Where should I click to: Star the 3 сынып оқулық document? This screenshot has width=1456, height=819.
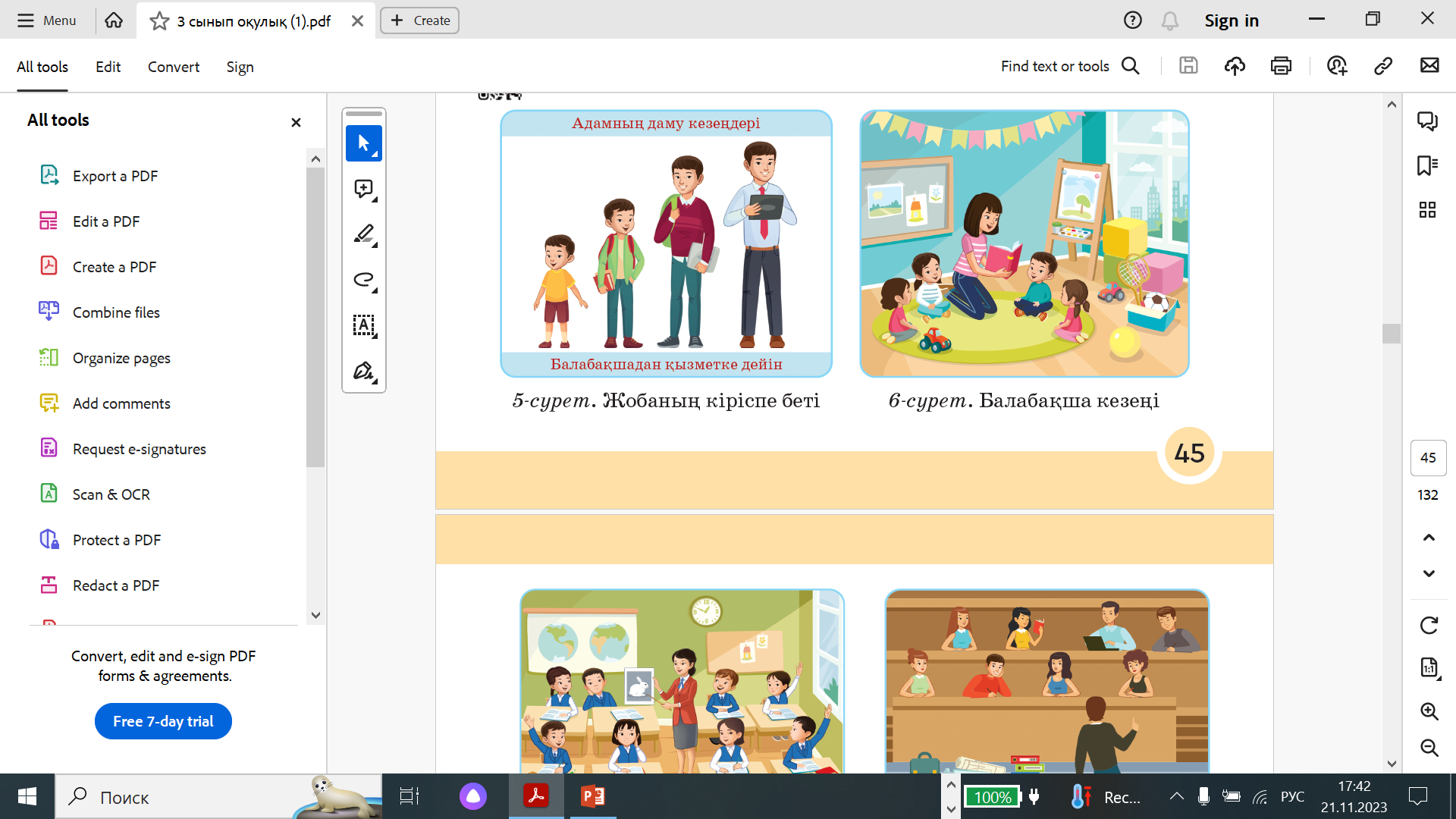tap(159, 21)
